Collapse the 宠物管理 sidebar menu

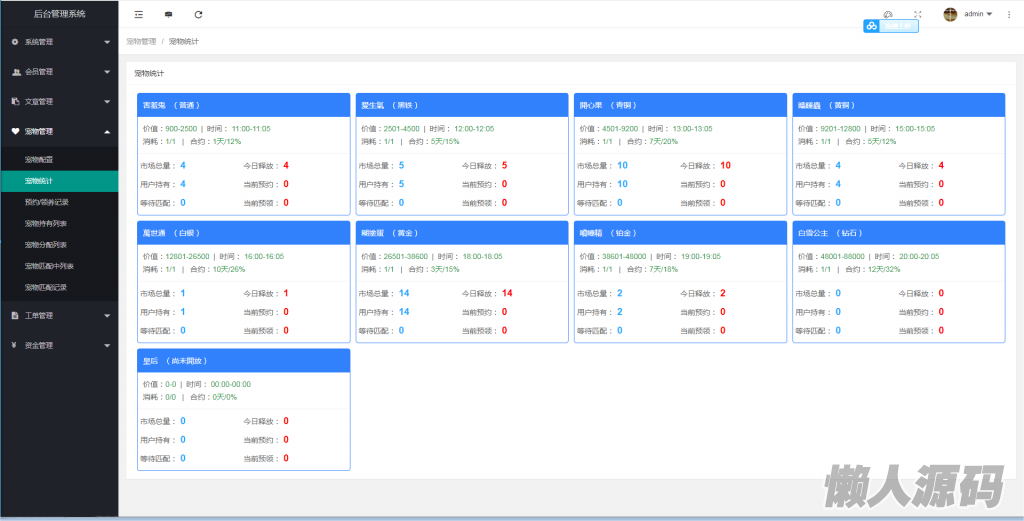tap(59, 131)
